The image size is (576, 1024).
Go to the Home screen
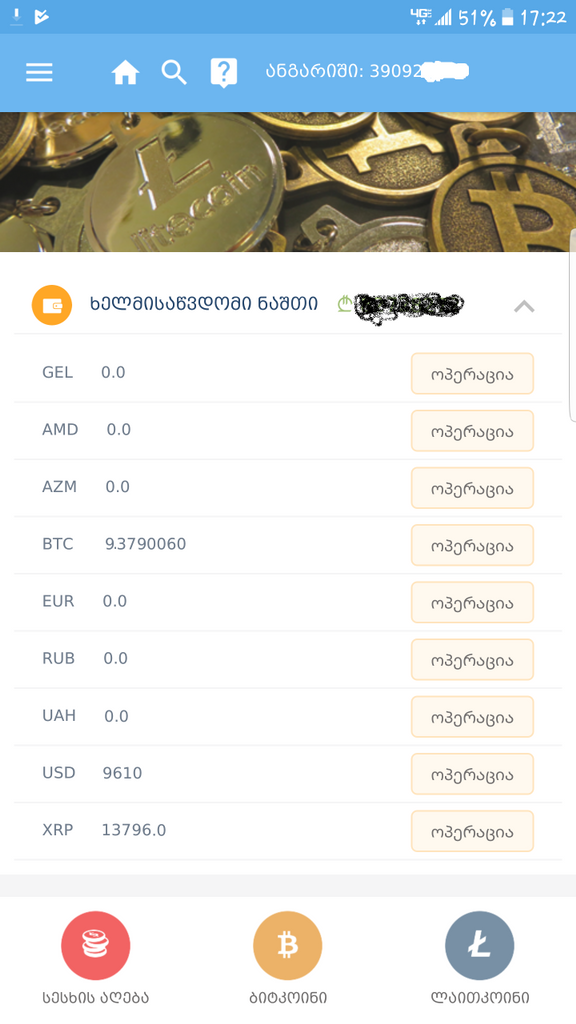pyautogui.click(x=125, y=72)
